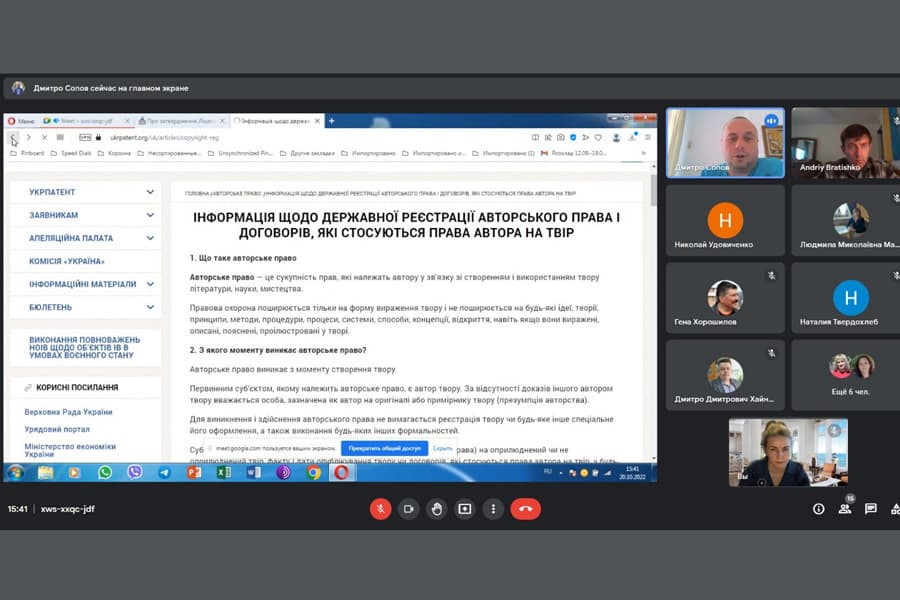The width and height of the screenshot is (900, 600).
Task: Open Chrome from the taskbar
Action: click(313, 473)
